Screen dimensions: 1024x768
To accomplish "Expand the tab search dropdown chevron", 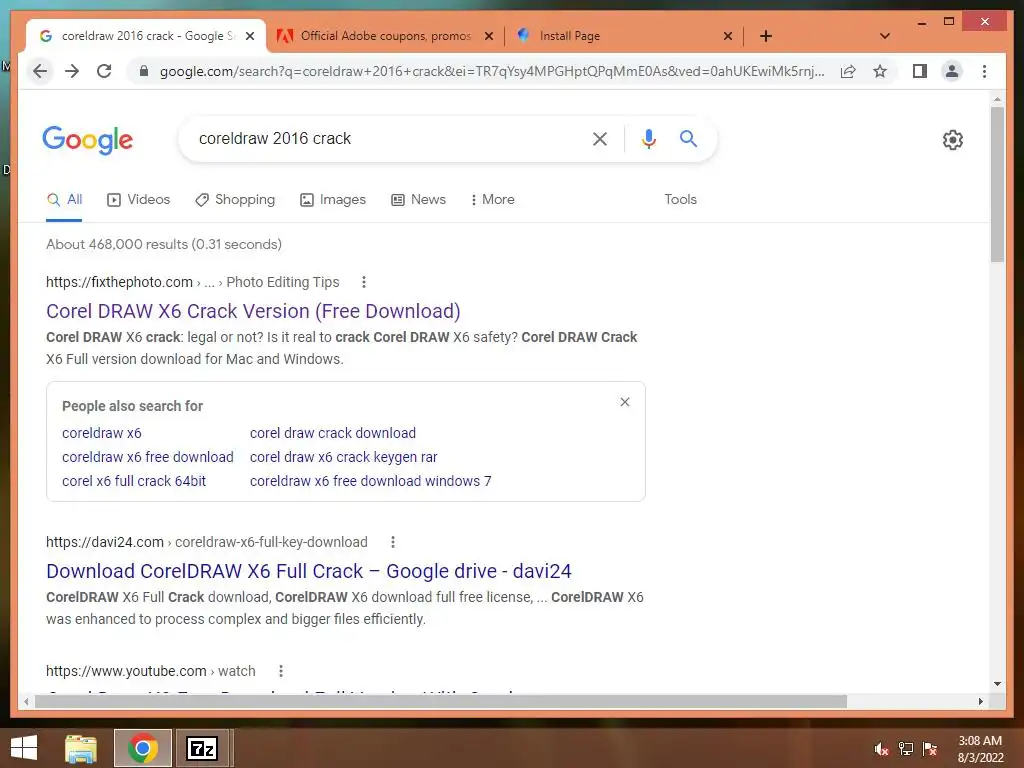I will (885, 36).
